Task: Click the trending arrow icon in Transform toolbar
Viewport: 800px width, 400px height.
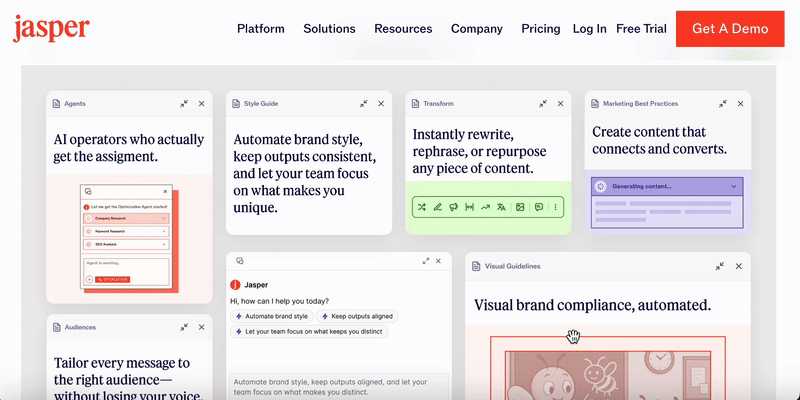Action: pos(485,207)
